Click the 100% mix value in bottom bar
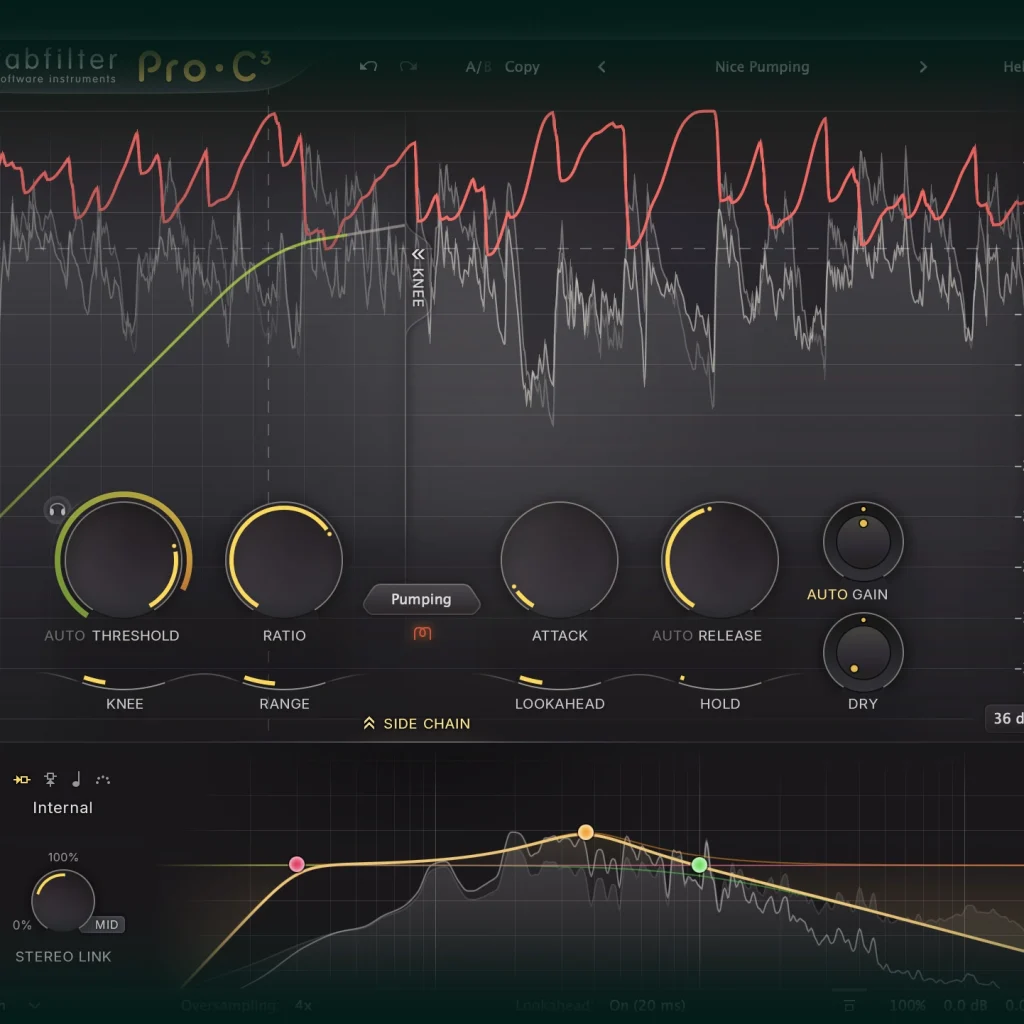 (908, 1005)
